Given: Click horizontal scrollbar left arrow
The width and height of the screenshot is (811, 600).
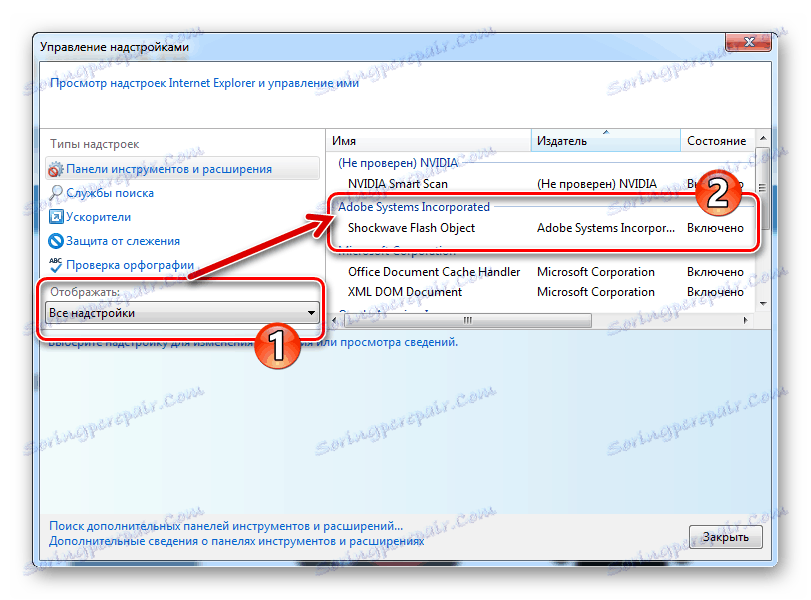Looking at the screenshot, I should (x=334, y=321).
